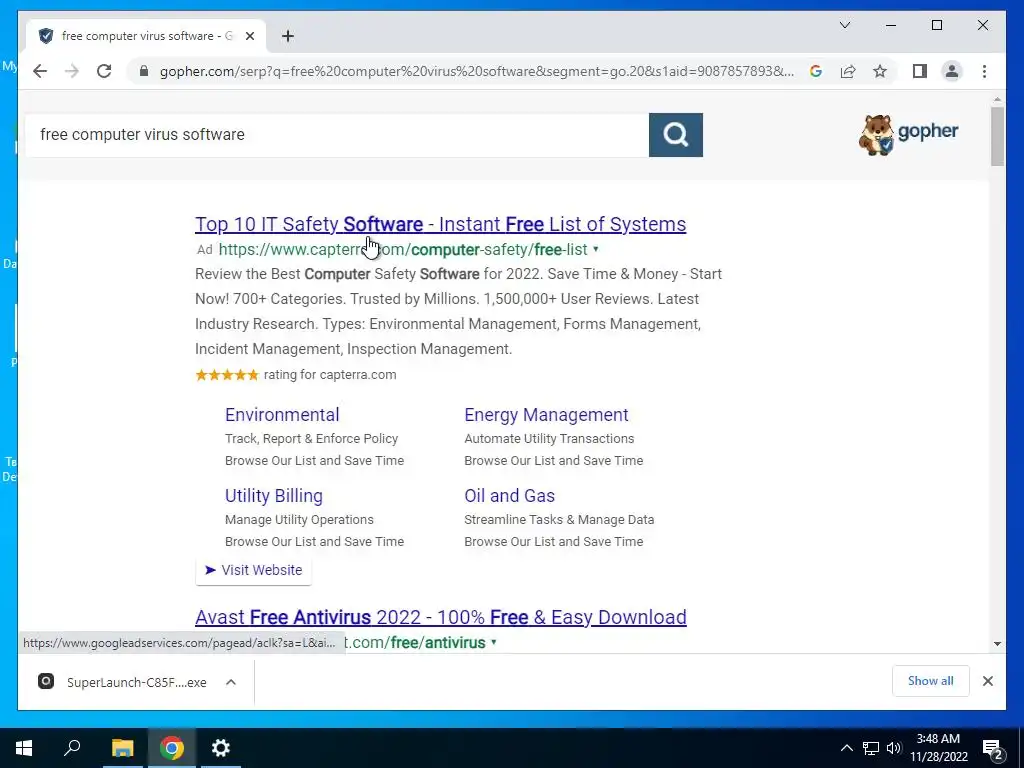
Task: Select the free computer virus software tab
Action: pyautogui.click(x=146, y=36)
